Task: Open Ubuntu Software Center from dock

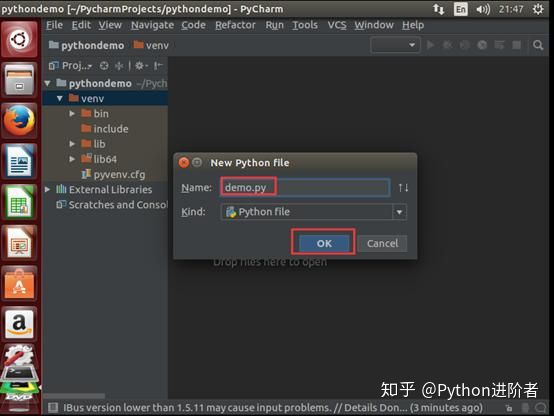Action: coord(19,283)
